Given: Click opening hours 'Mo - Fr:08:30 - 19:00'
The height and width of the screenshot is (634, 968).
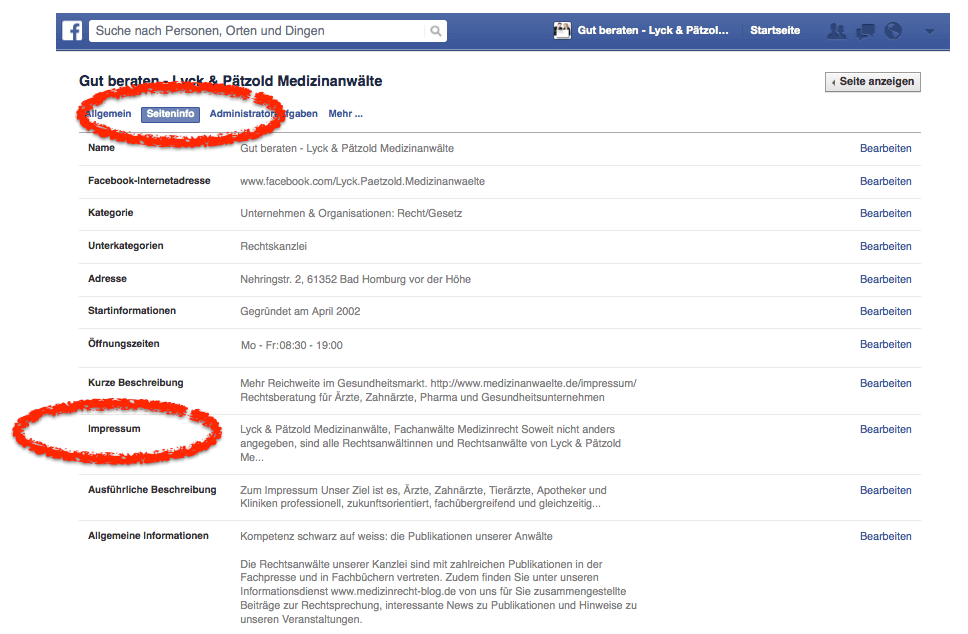Looking at the screenshot, I should click(291, 345).
